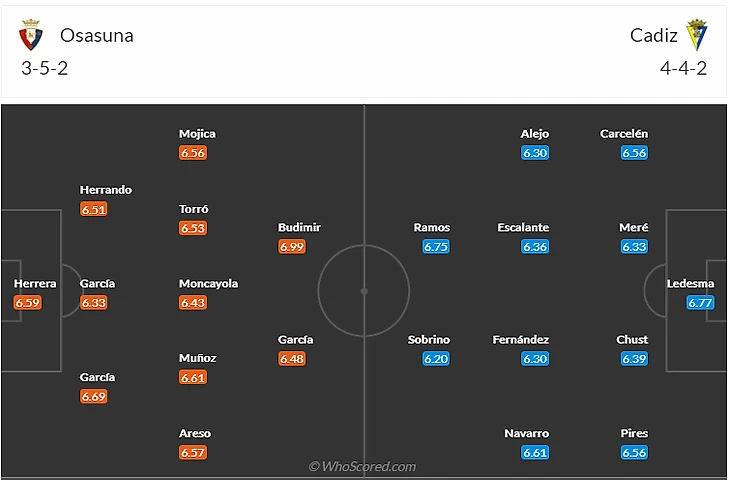Screen dimensions: 730x480
Task: Click Osasuna's 3-5-2 formation label
Action: click(x=44, y=69)
